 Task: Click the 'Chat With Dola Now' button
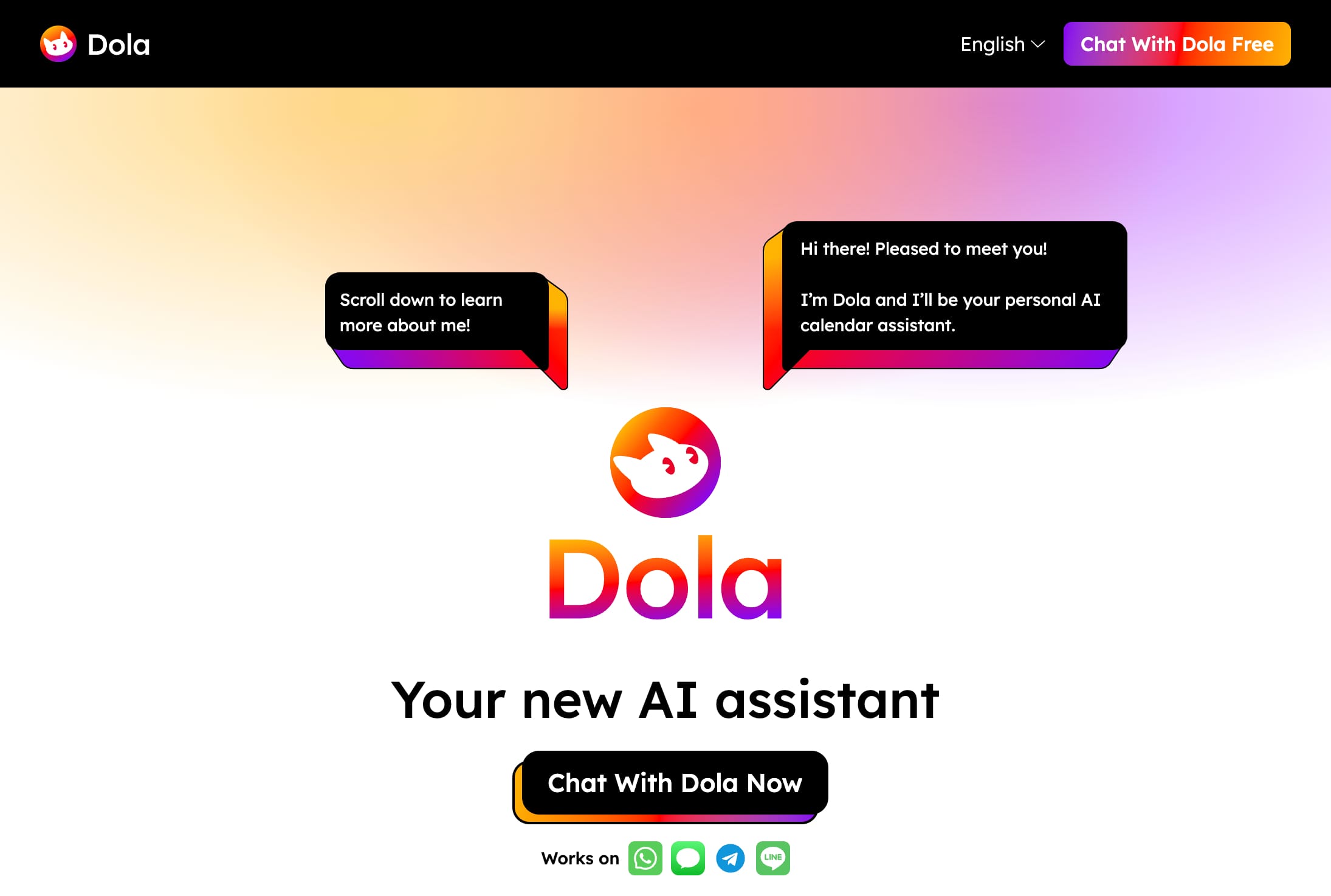pyautogui.click(x=674, y=783)
